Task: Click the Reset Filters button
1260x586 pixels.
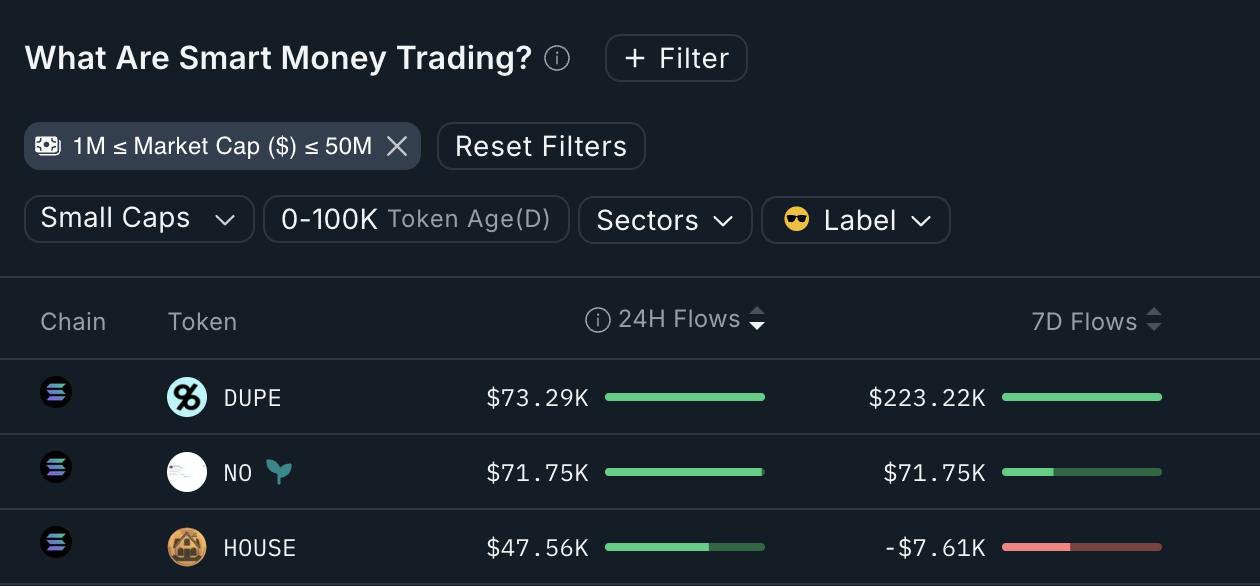Action: (541, 146)
